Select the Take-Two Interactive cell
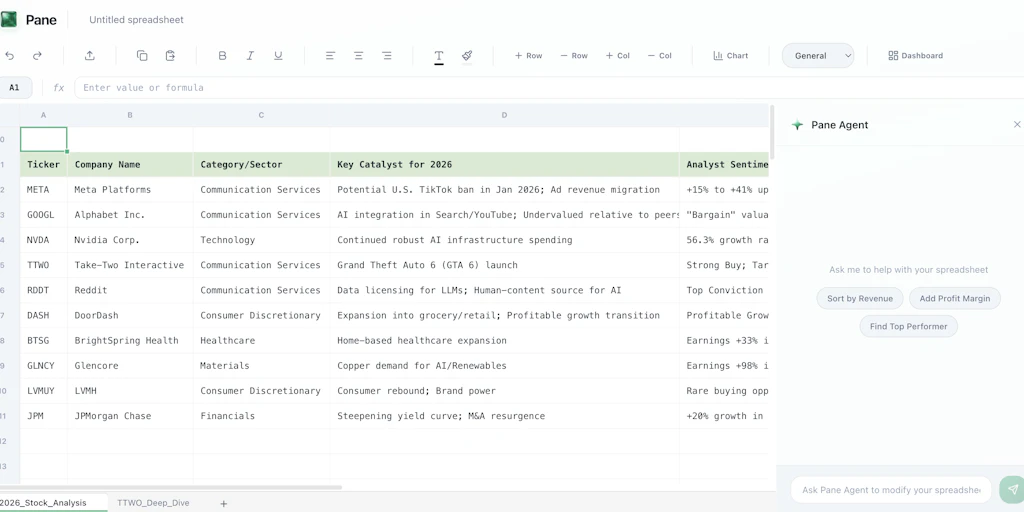Screen dimensions: 1024x512 (130, 265)
